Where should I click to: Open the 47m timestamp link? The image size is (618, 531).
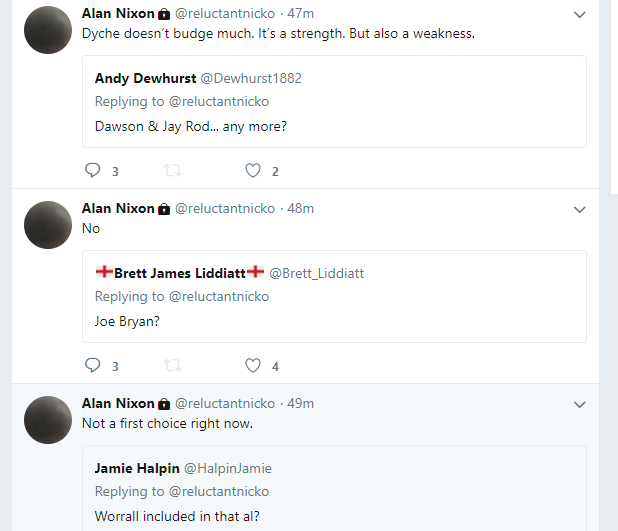pyautogui.click(x=300, y=13)
